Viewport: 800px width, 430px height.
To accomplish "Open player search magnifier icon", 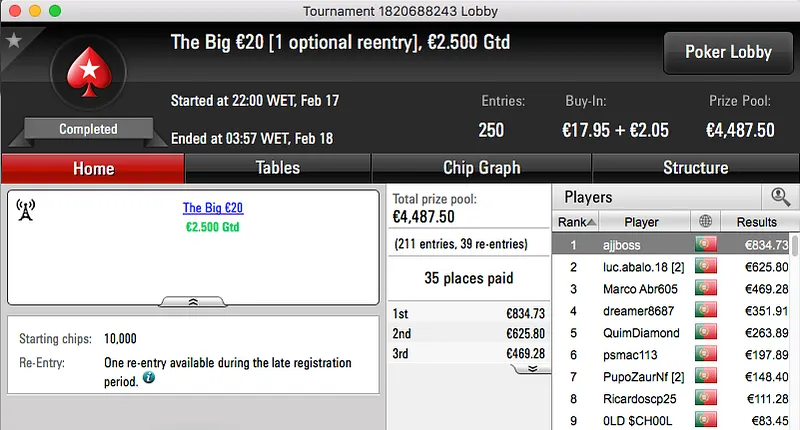I will click(779, 197).
